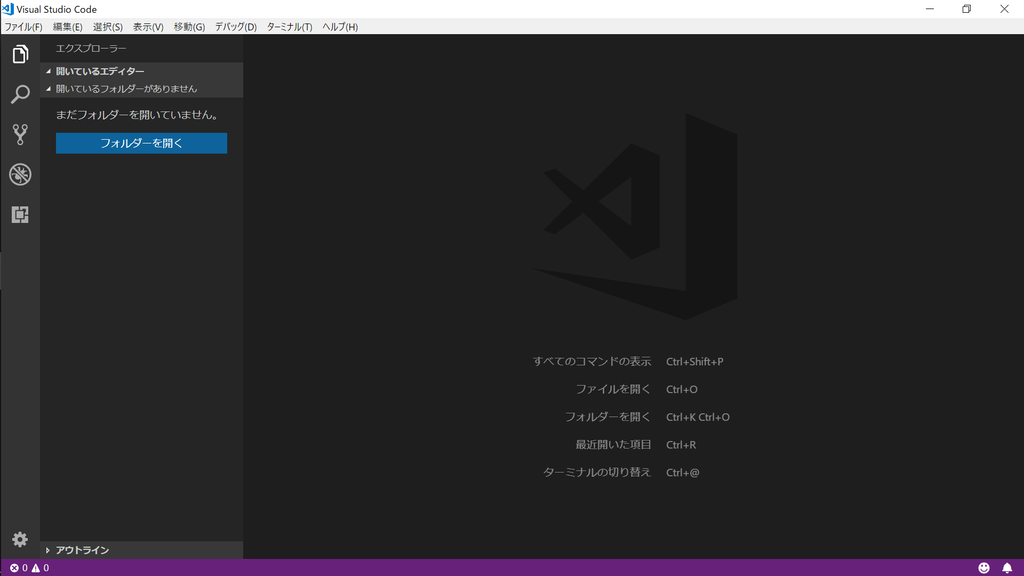This screenshot has width=1024, height=576.
Task: Click the ターミナルの切り替え hint text
Action: (597, 472)
